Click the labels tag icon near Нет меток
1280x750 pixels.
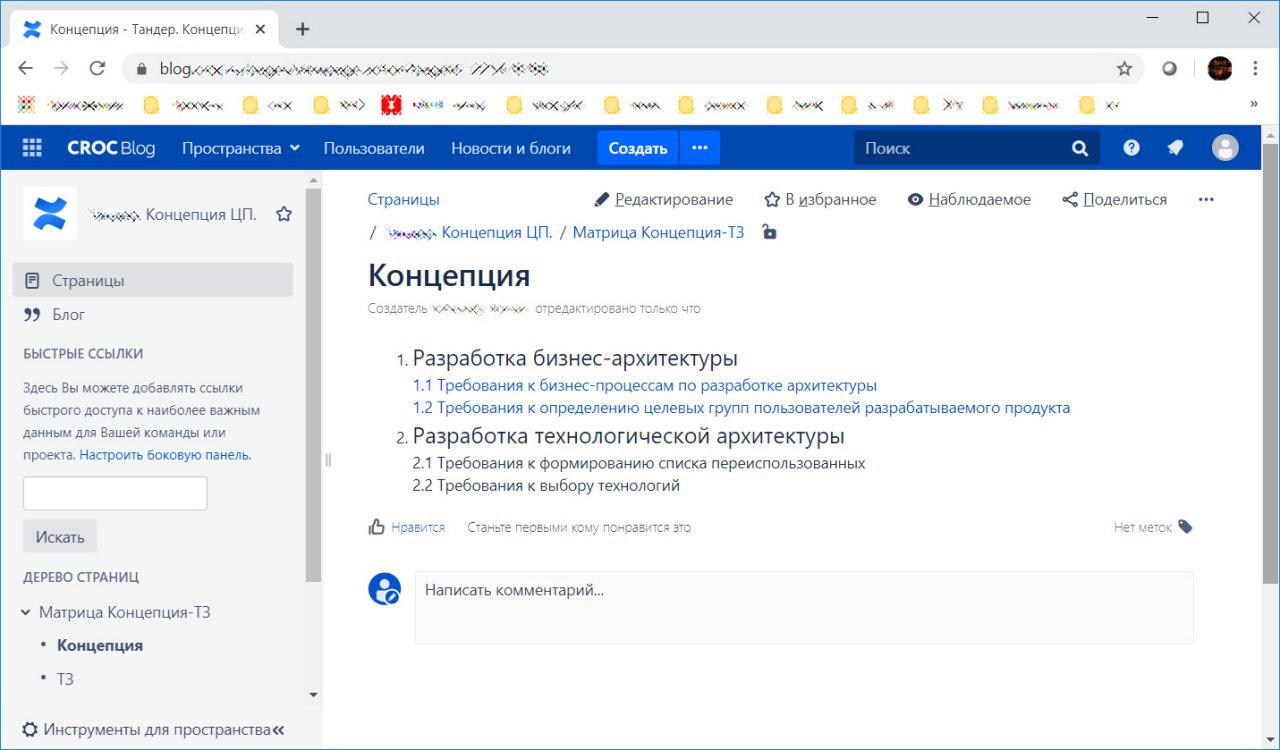(x=1185, y=527)
